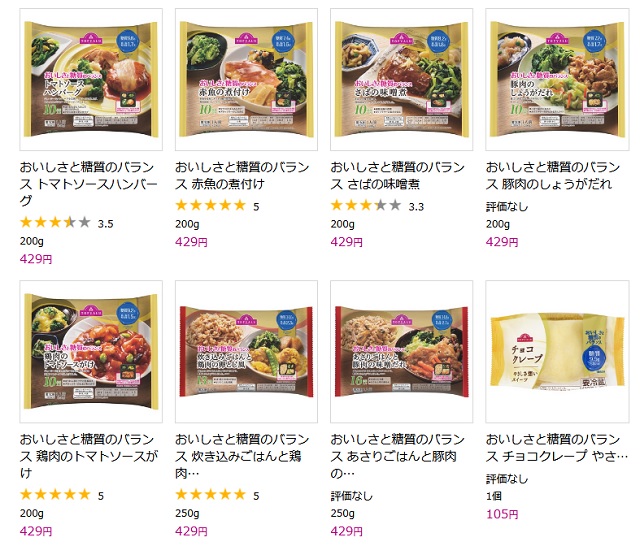Click the 赤魚の煮付け product title link

pos(242,175)
